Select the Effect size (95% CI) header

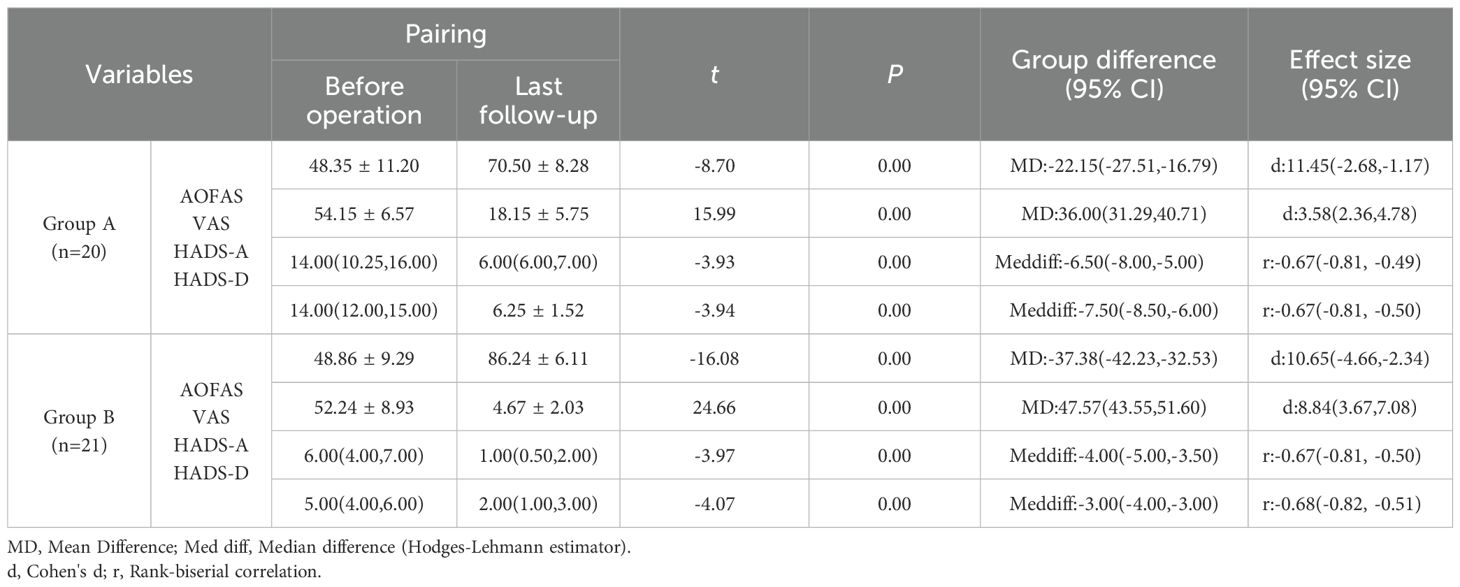[x=1350, y=74]
